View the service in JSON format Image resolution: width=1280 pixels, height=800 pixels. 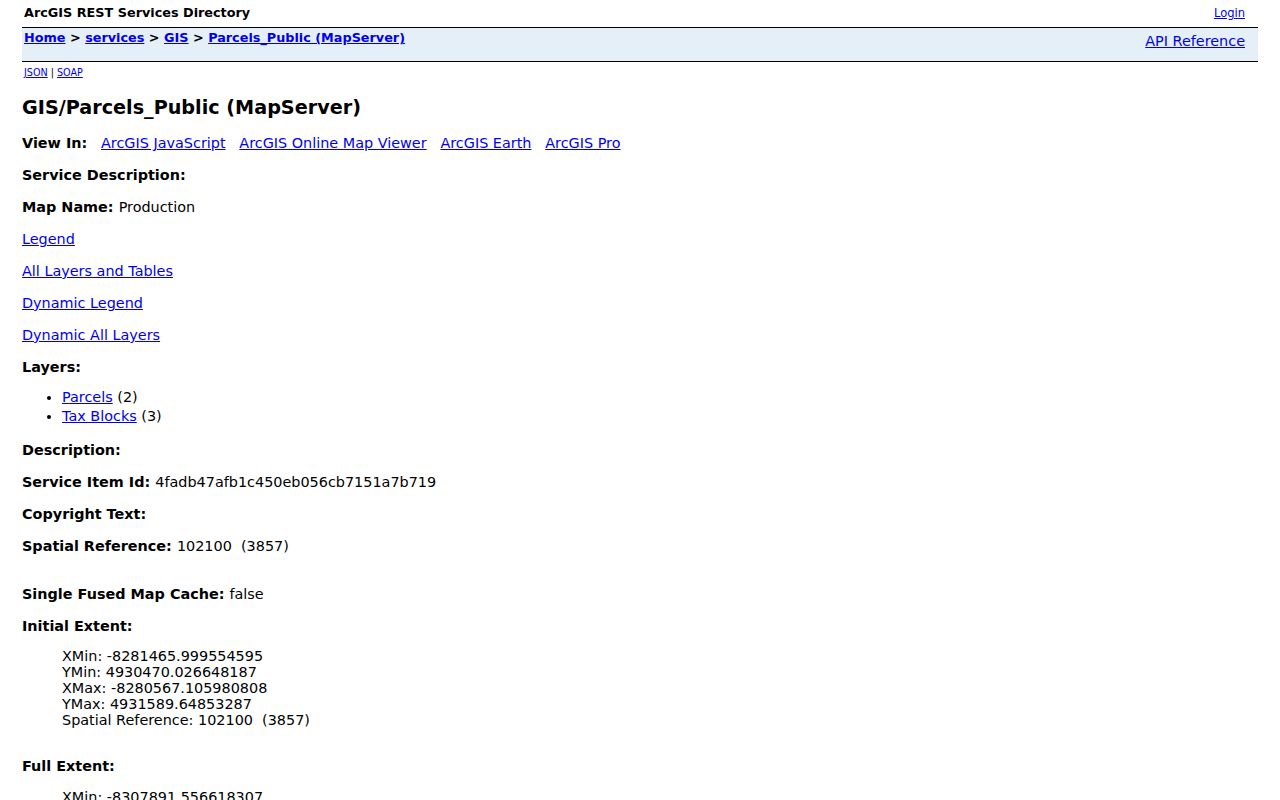35,72
